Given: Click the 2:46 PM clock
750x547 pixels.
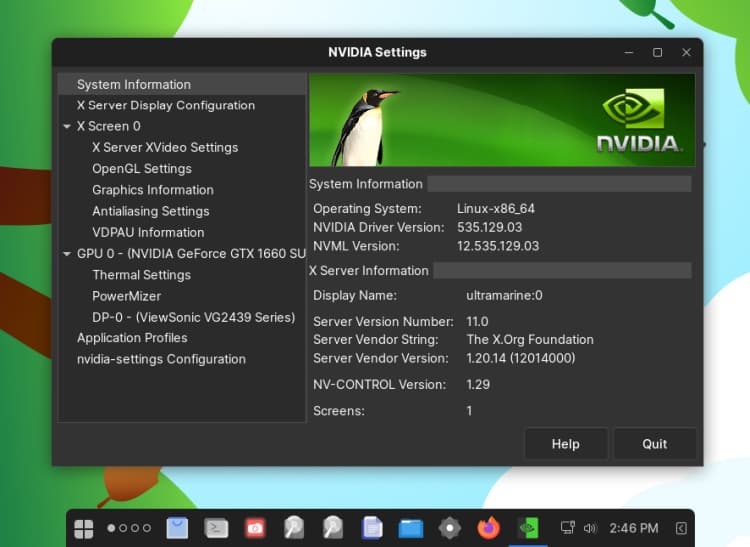Looking at the screenshot, I should point(634,528).
